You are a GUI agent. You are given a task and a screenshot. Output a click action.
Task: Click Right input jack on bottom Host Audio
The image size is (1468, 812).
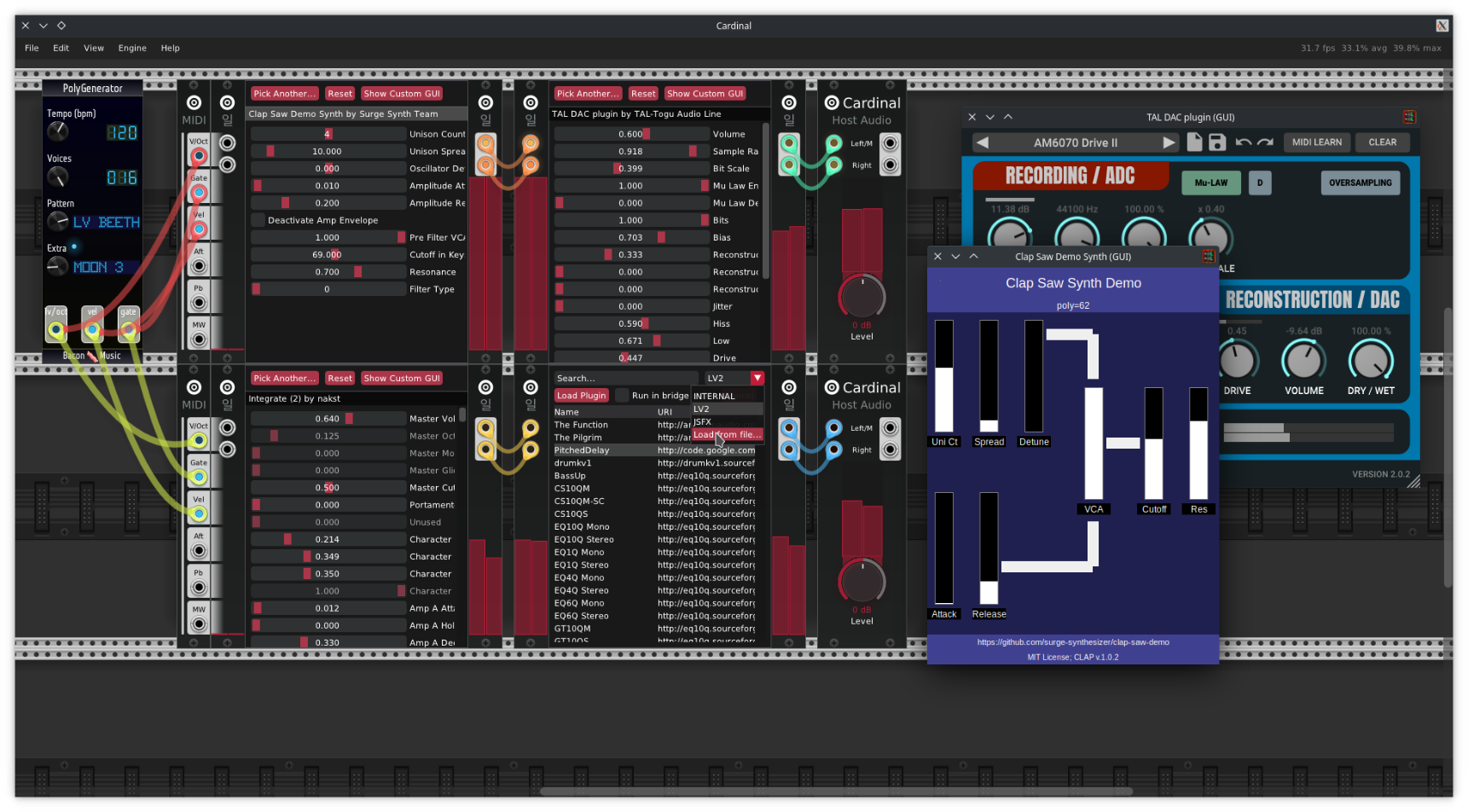(890, 449)
